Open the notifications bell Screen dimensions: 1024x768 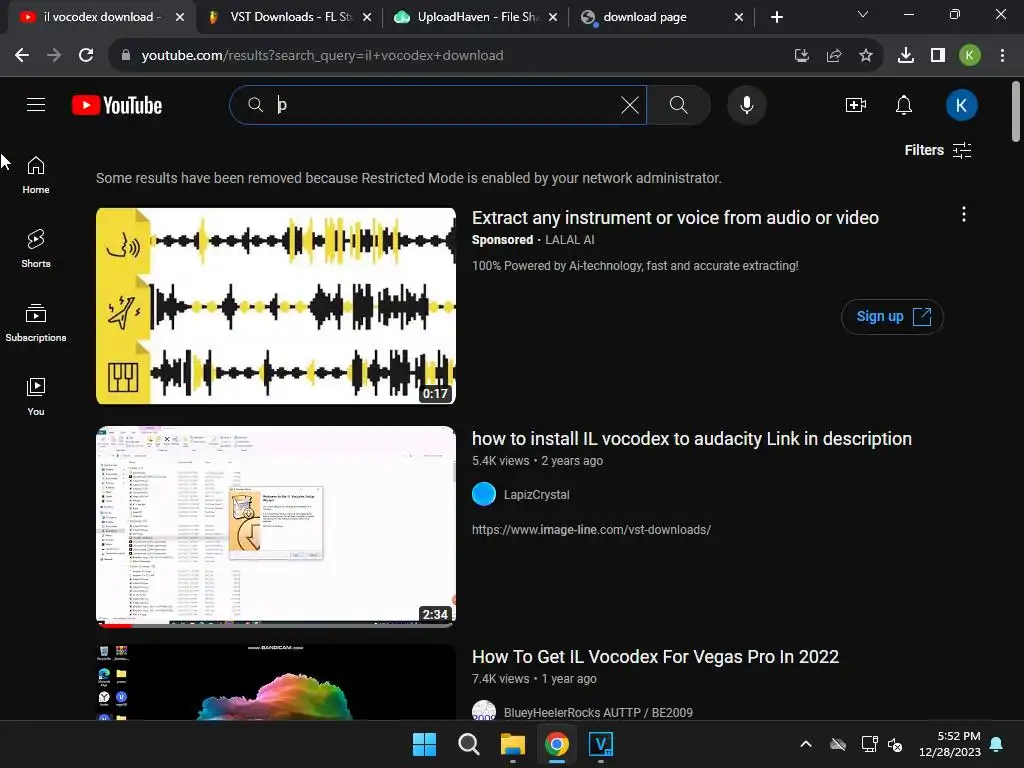(x=904, y=105)
